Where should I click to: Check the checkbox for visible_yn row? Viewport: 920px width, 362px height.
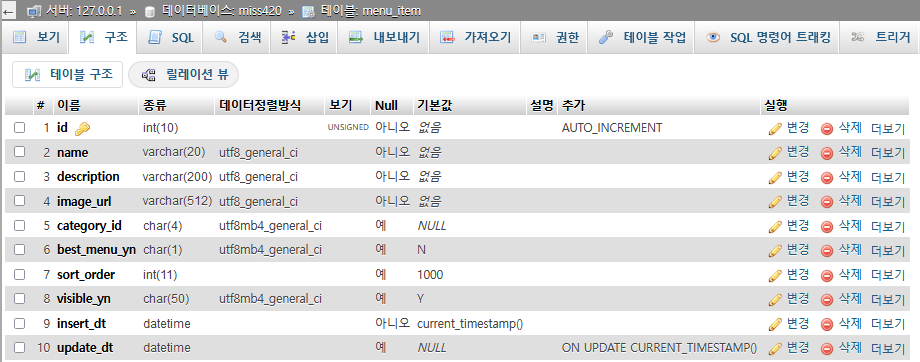point(19,299)
